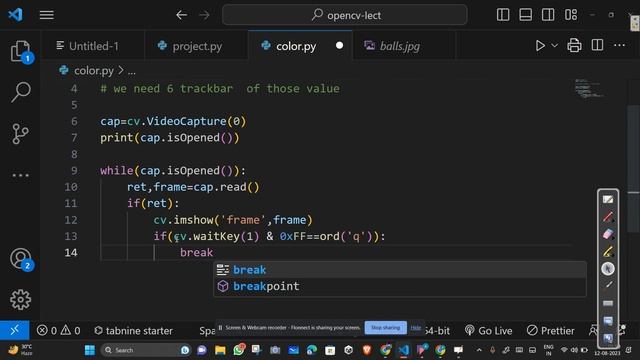
Task: Expand the run options dropdown arrow
Action: (x=554, y=45)
